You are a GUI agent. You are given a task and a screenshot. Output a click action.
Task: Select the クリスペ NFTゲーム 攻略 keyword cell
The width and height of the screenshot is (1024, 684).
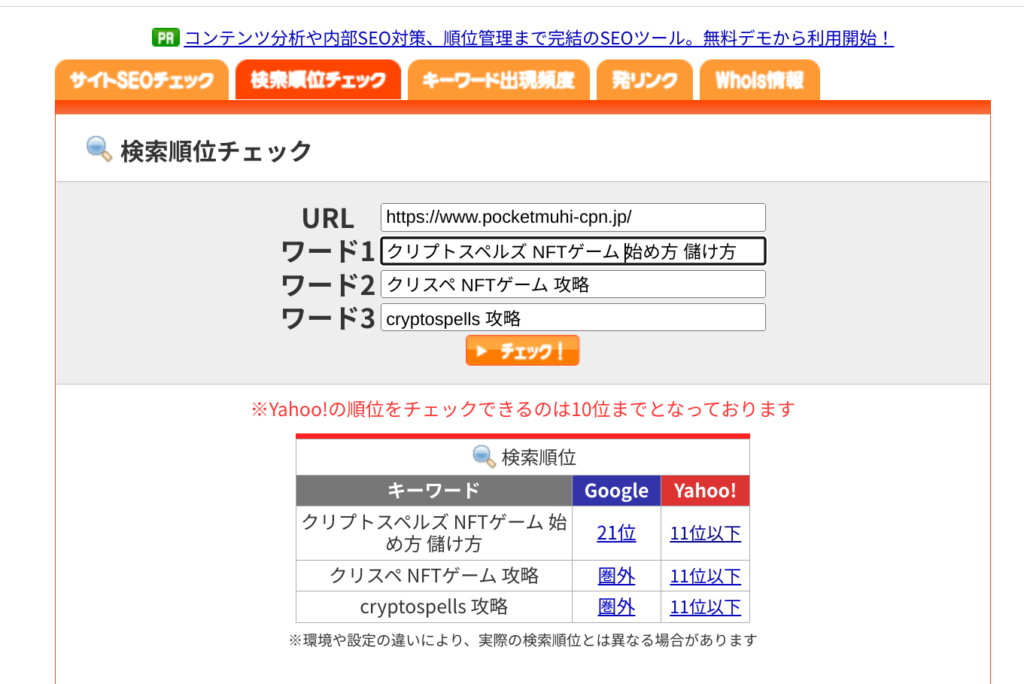click(x=434, y=576)
